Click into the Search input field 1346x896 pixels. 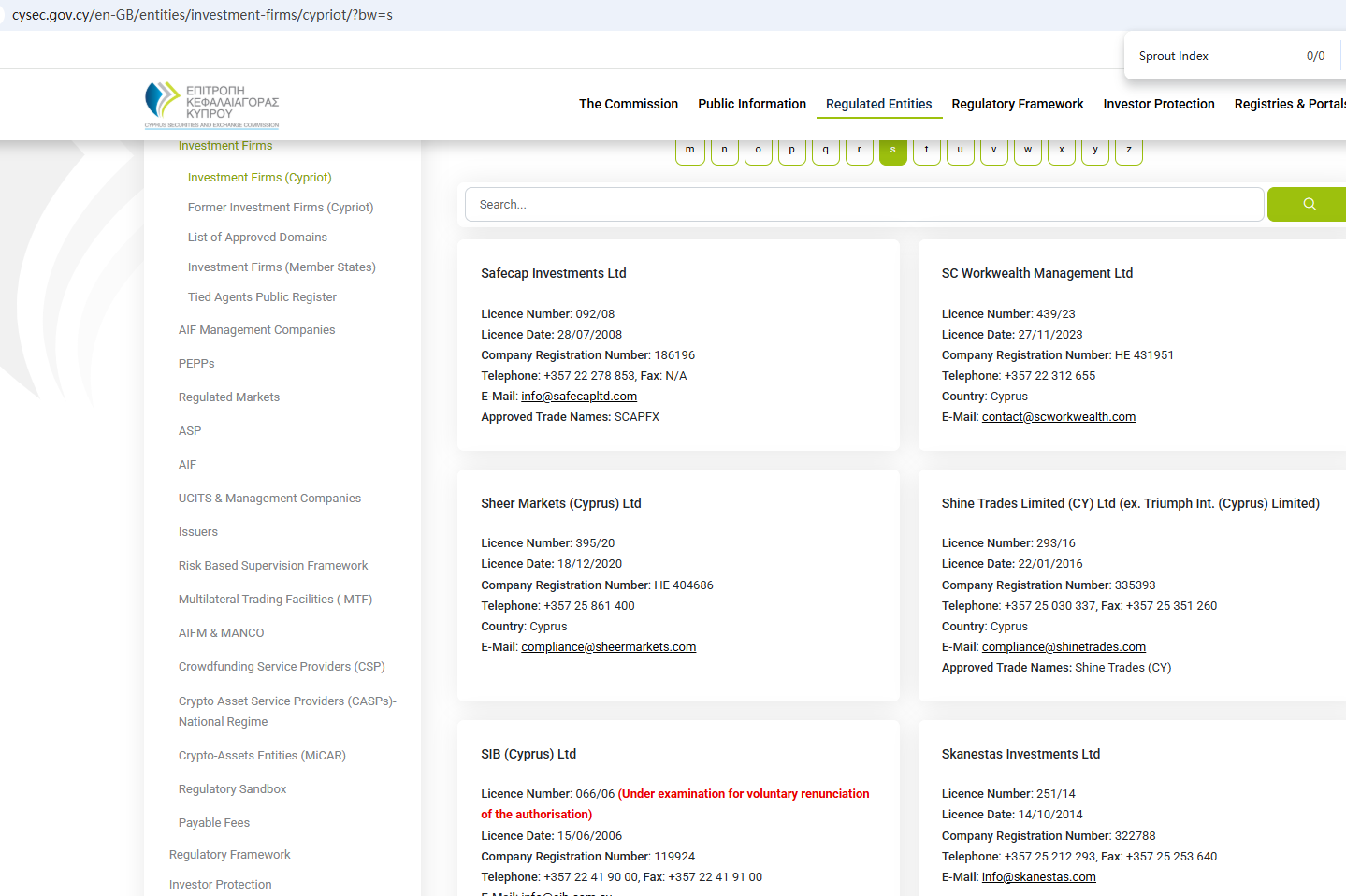pyautogui.click(x=863, y=204)
